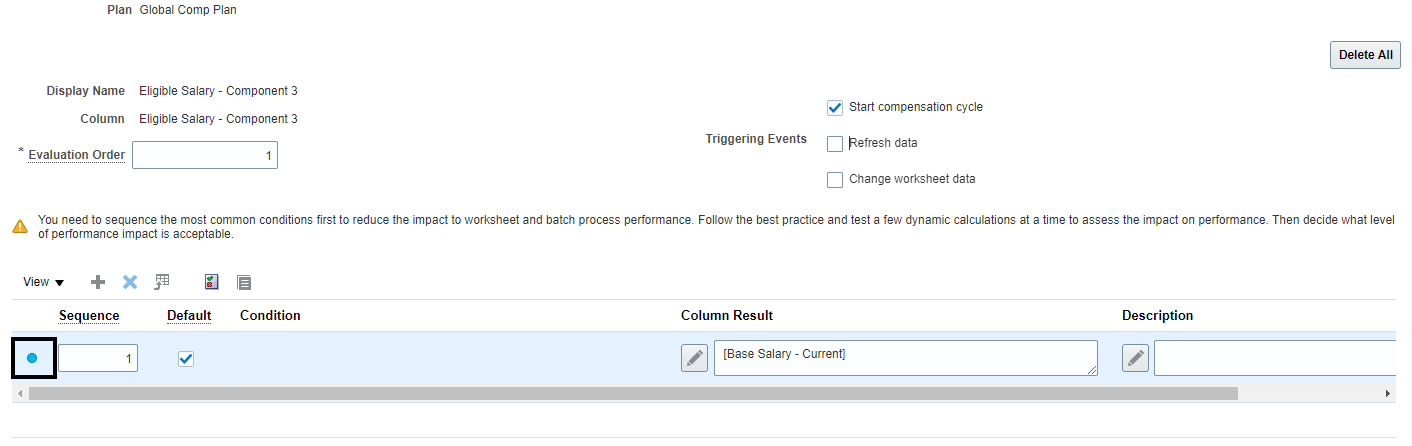Click the blue X delete row icon
Screen dimensions: 1412x446
(130, 282)
